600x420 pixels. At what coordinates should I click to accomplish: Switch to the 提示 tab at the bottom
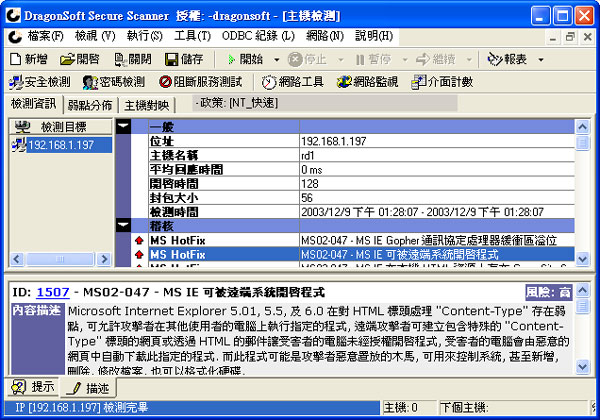[34, 387]
